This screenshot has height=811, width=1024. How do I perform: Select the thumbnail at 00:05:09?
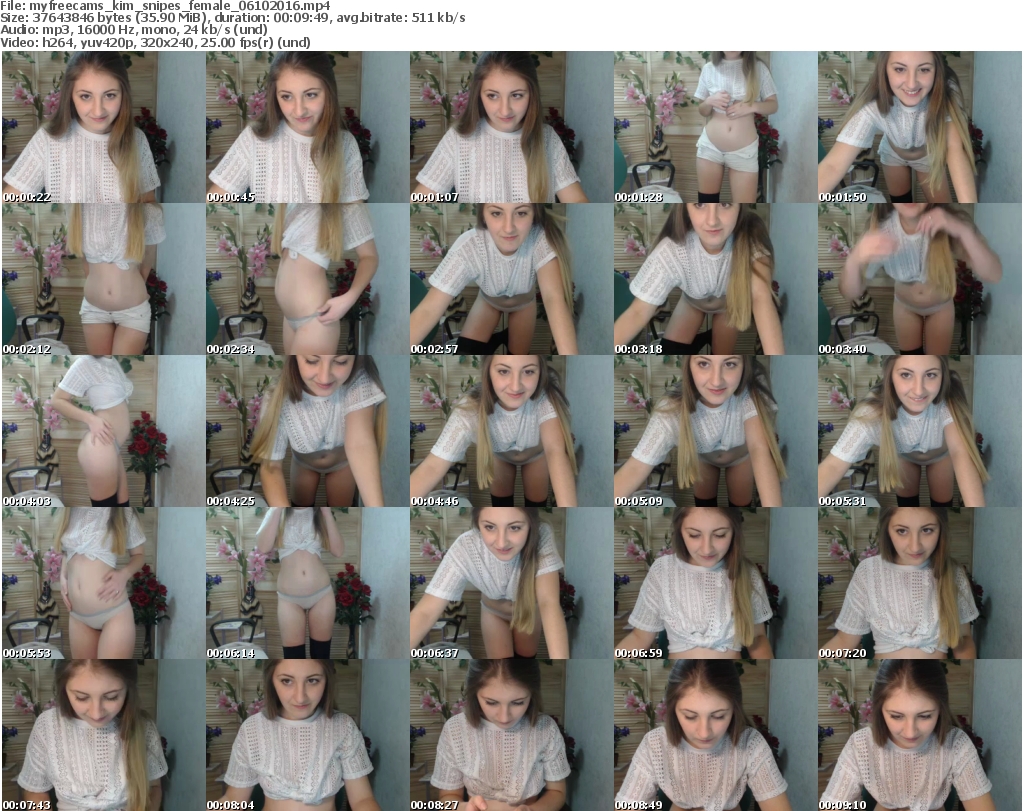[x=716, y=432]
